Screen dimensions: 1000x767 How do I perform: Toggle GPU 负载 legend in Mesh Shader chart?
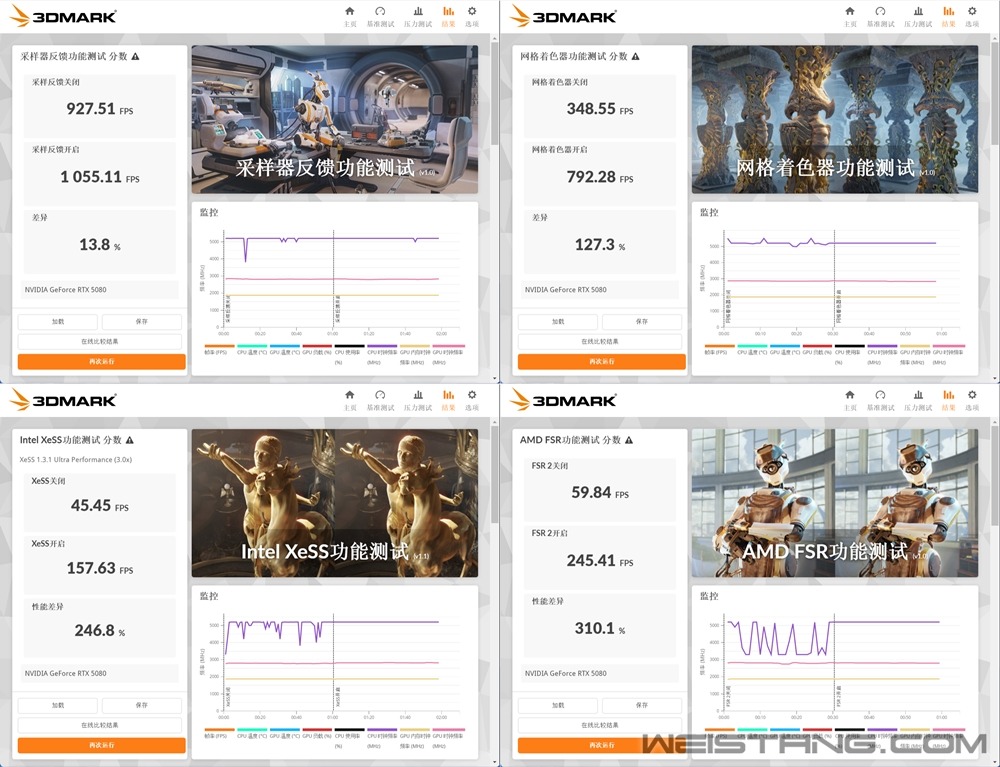[x=817, y=352]
